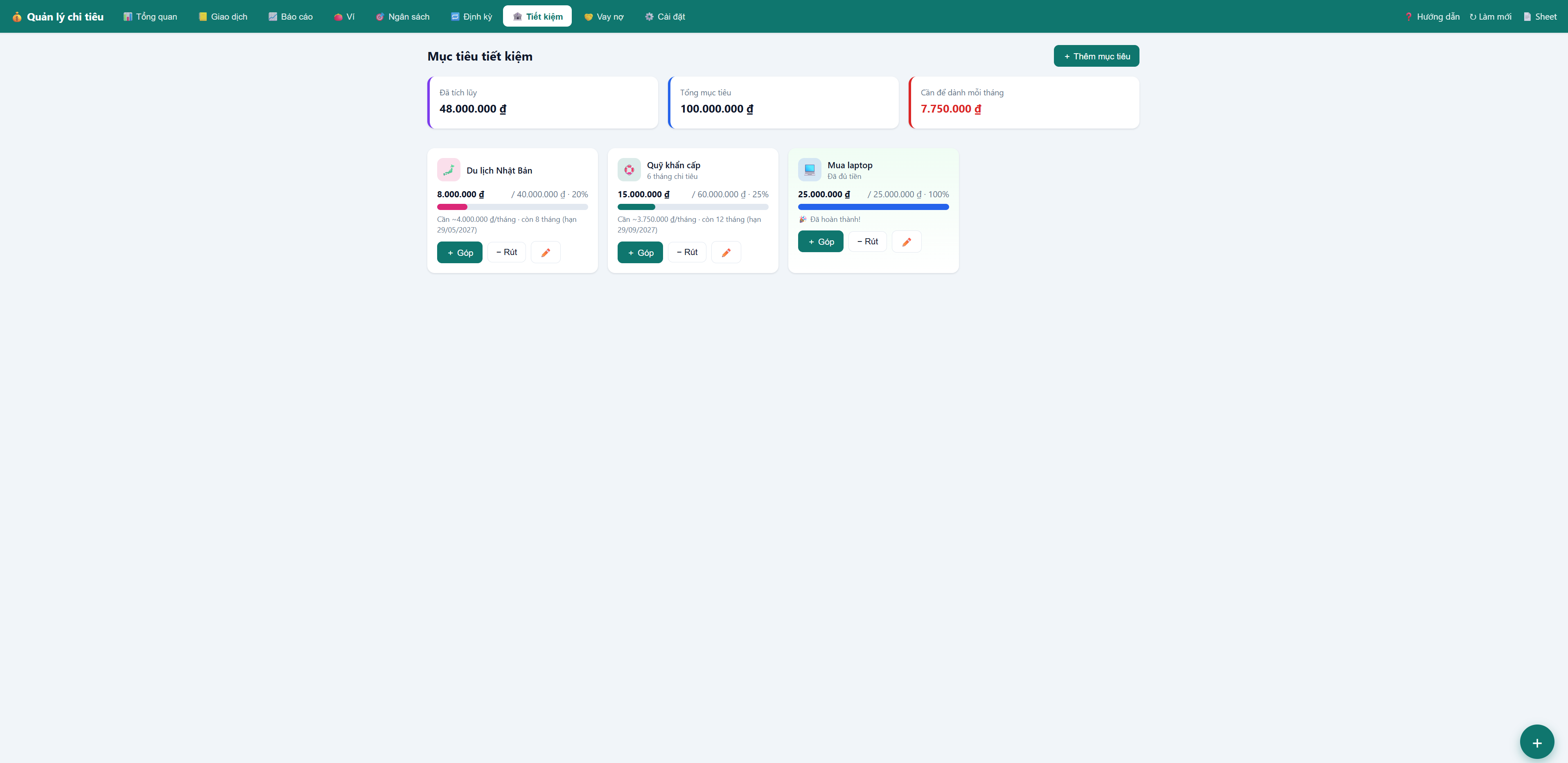The image size is (1568, 763).
Task: Click the lifebuoy icon on Quỹ khẩn cấp
Action: pyautogui.click(x=629, y=170)
